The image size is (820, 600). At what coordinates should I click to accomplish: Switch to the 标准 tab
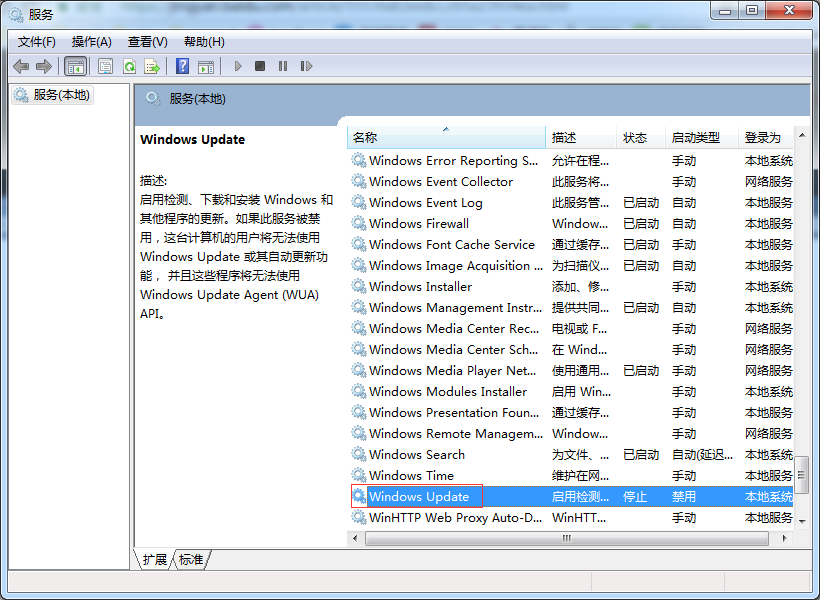tap(191, 560)
